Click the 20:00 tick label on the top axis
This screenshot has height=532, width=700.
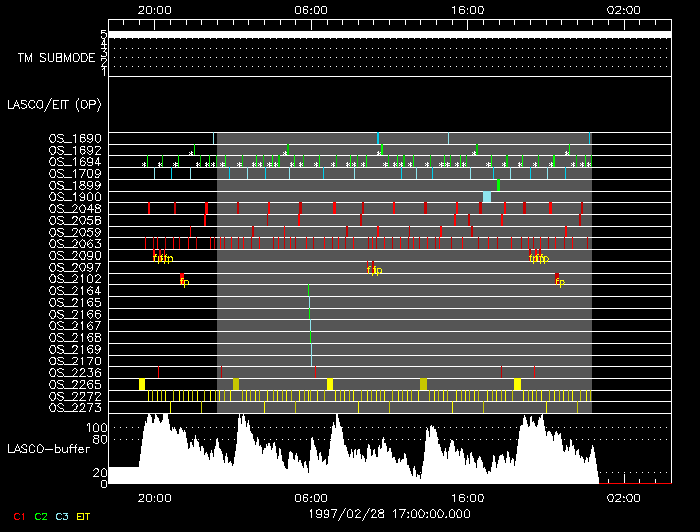[x=155, y=8]
